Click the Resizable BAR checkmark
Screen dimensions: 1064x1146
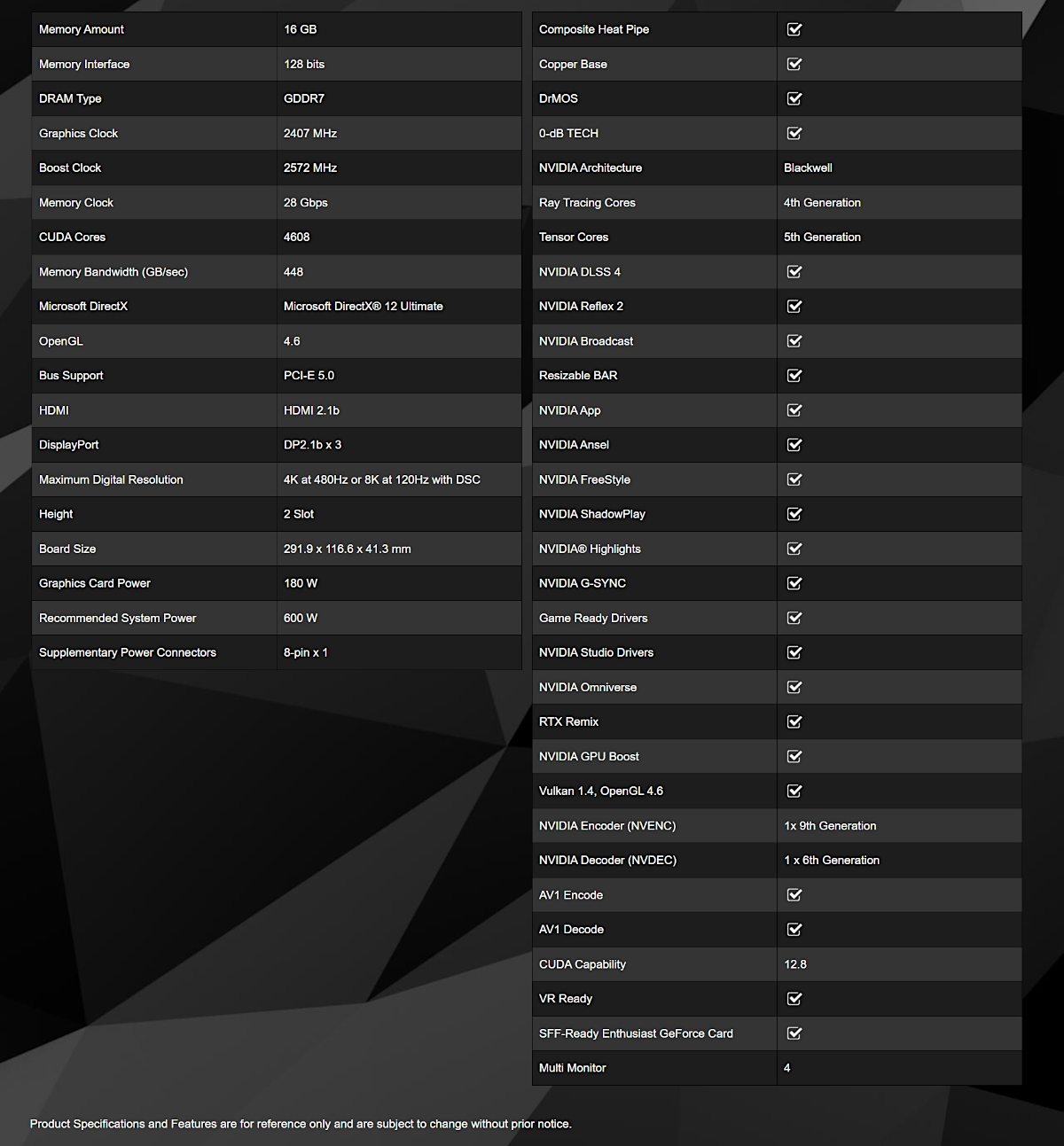pyautogui.click(x=794, y=376)
